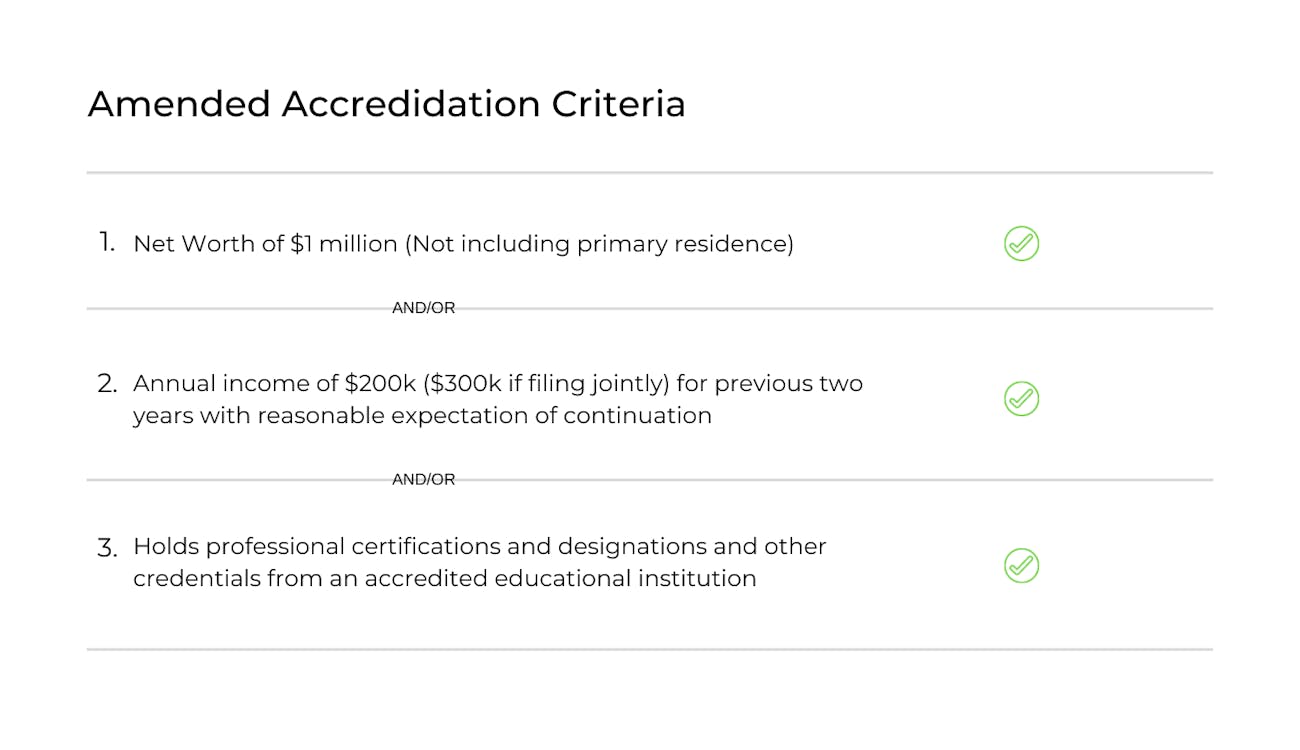Click the green checkmark beside Annual income criterion
Viewport: 1300px width, 750px height.
tap(1021, 398)
